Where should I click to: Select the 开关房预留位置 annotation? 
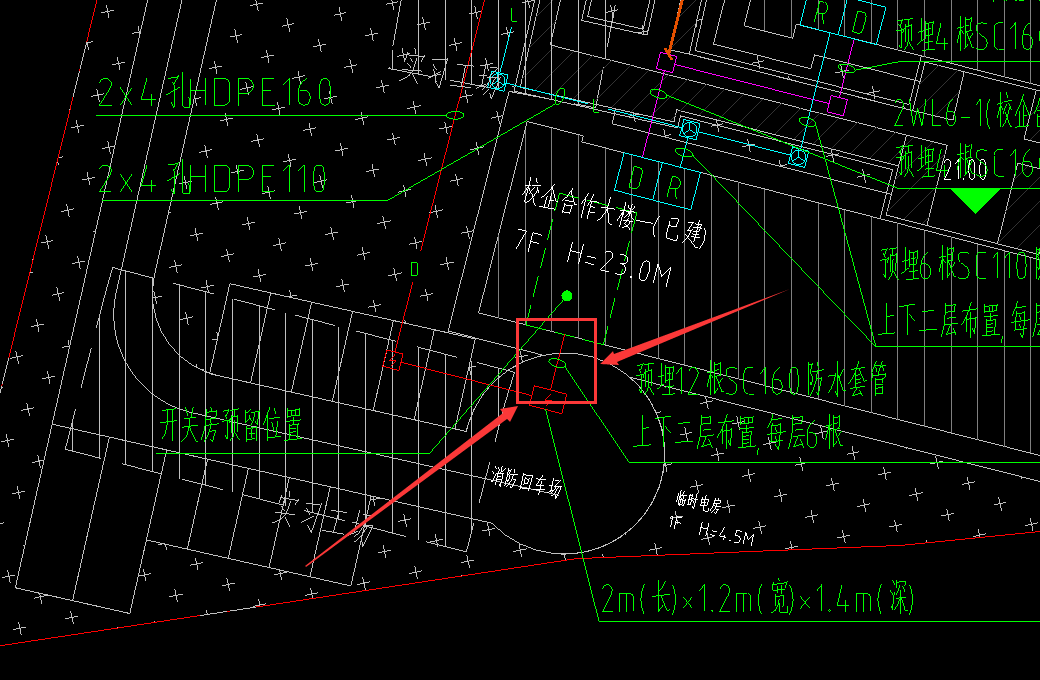point(231,425)
